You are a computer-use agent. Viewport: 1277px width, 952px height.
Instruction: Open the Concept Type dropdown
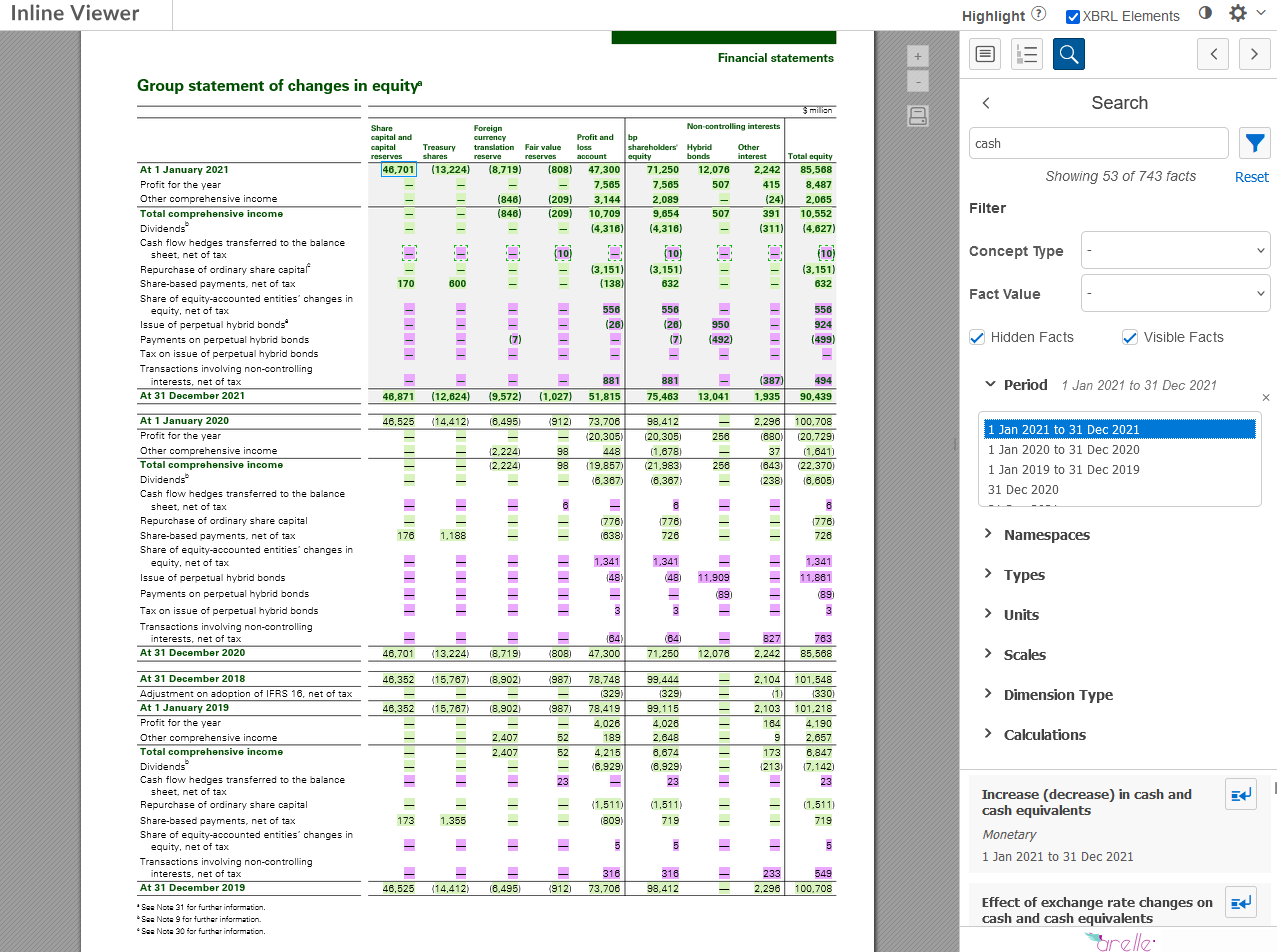point(1175,250)
